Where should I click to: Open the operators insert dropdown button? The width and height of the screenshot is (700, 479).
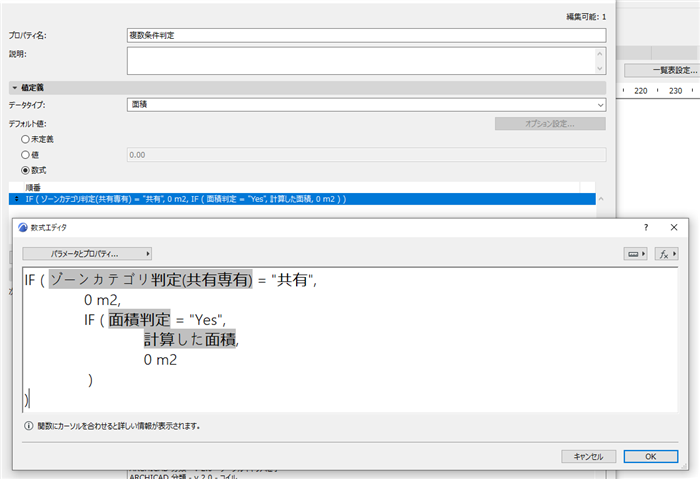pyautogui.click(x=635, y=254)
